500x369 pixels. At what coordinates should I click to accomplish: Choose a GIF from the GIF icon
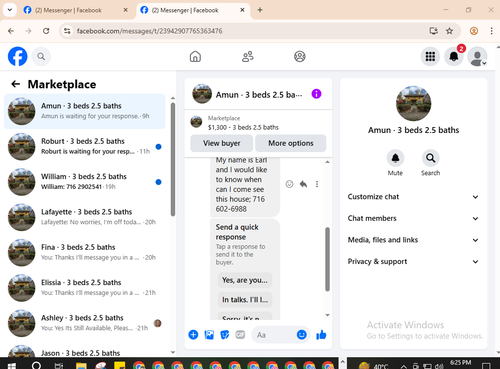coord(240,334)
